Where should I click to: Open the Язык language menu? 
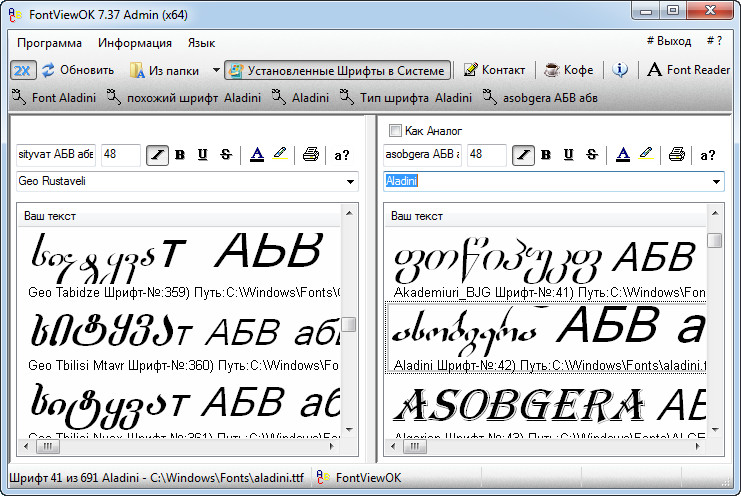[201, 43]
